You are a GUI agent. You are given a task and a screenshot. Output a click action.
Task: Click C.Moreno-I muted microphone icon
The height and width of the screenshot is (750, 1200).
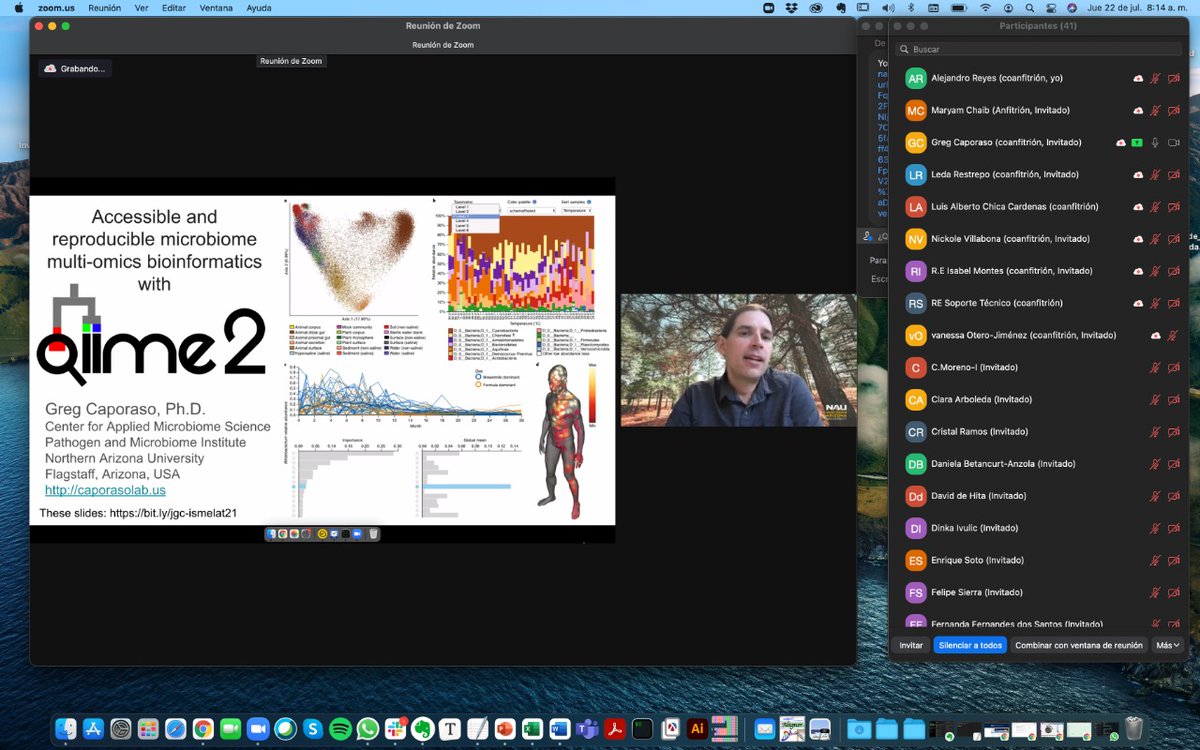[1155, 367]
